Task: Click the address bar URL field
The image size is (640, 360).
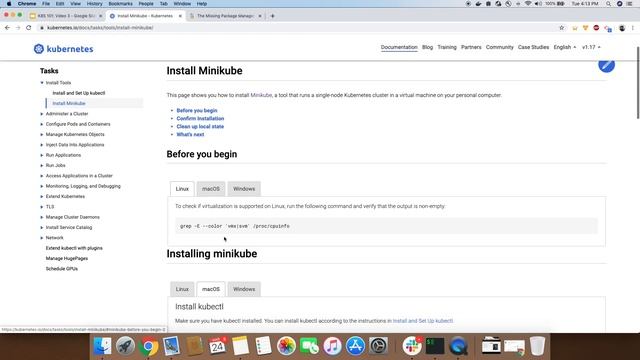Action: point(298,28)
